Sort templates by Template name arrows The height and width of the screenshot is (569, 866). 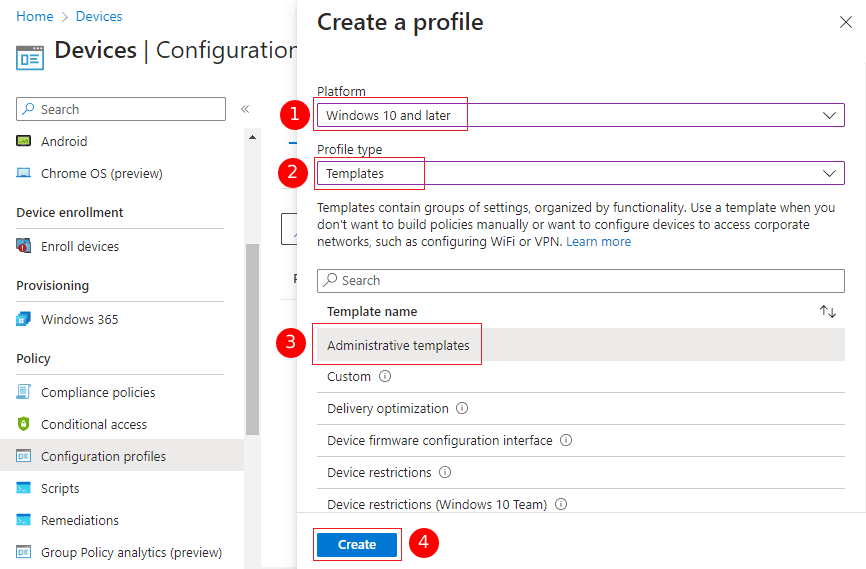827,311
